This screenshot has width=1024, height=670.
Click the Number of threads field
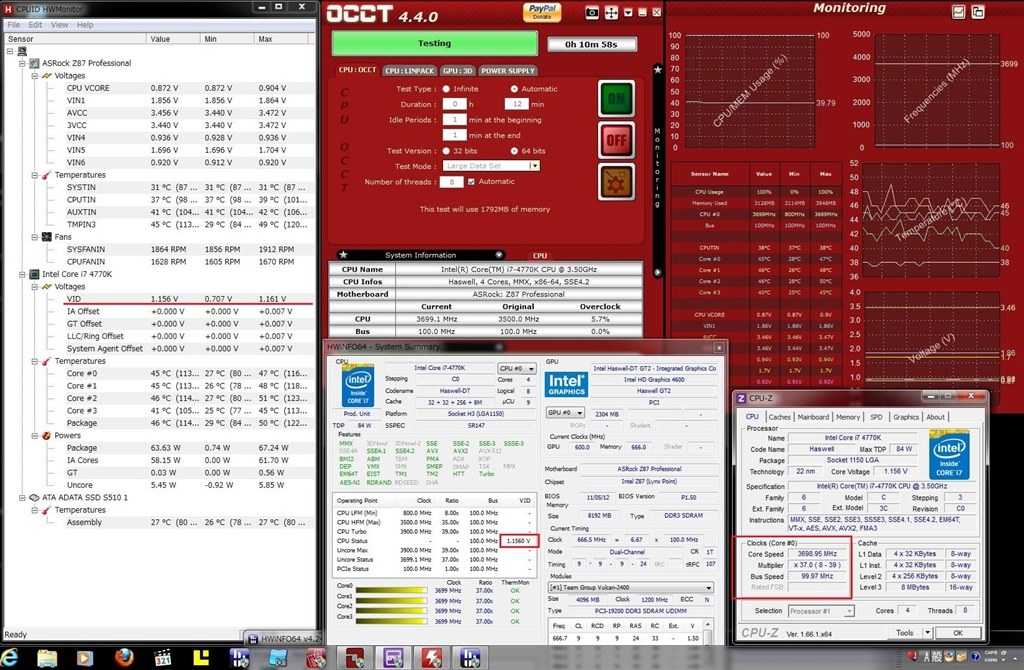[451, 182]
